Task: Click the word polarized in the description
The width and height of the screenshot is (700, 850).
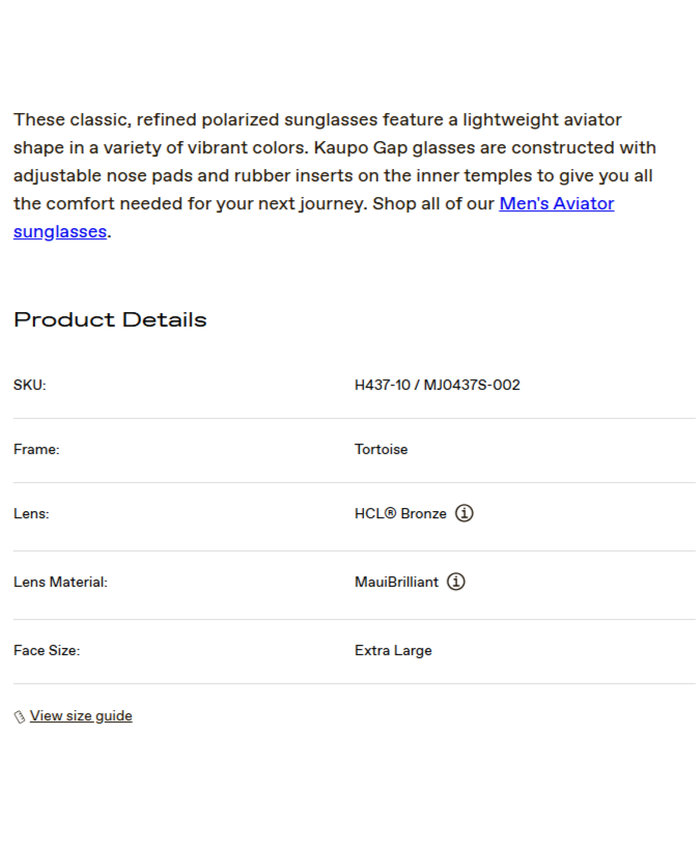Action: (x=240, y=120)
